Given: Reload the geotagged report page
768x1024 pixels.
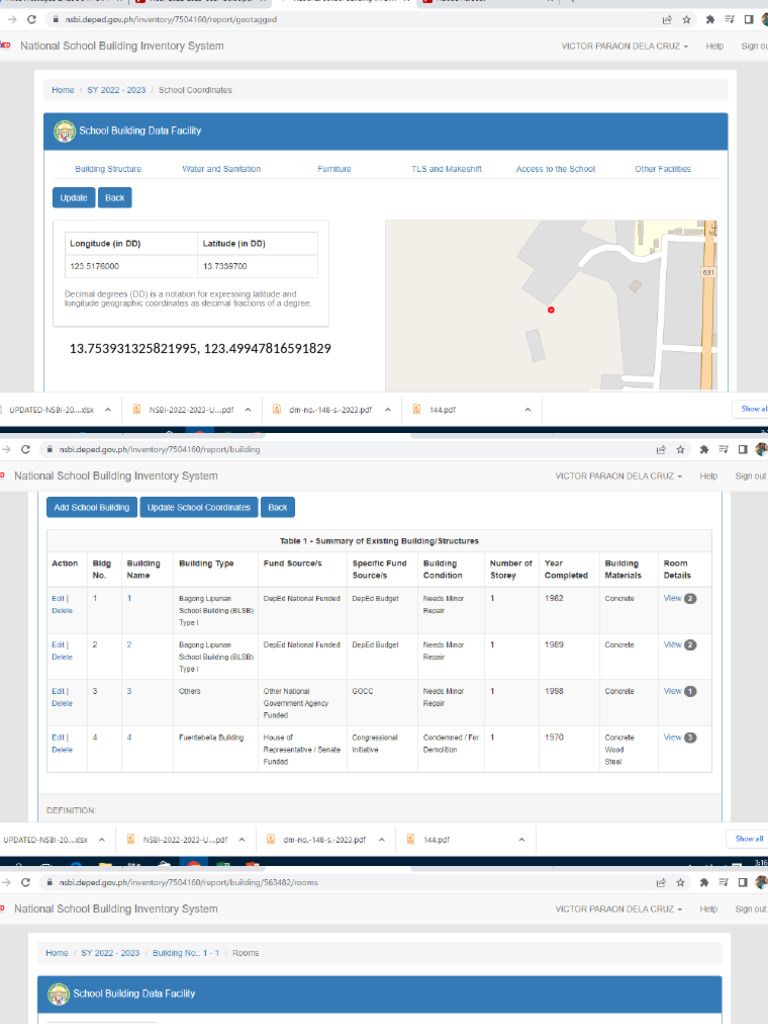Looking at the screenshot, I should pos(31,20).
